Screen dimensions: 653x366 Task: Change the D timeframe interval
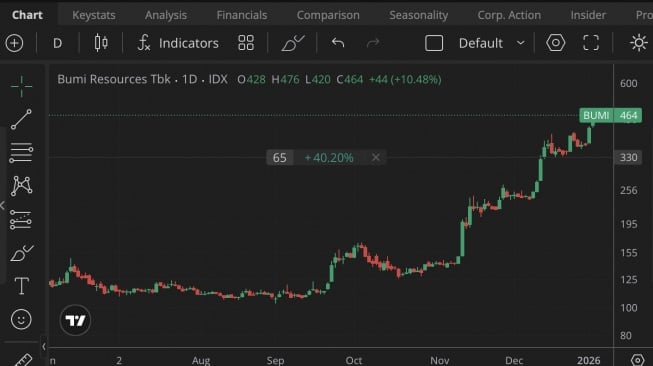(x=57, y=43)
